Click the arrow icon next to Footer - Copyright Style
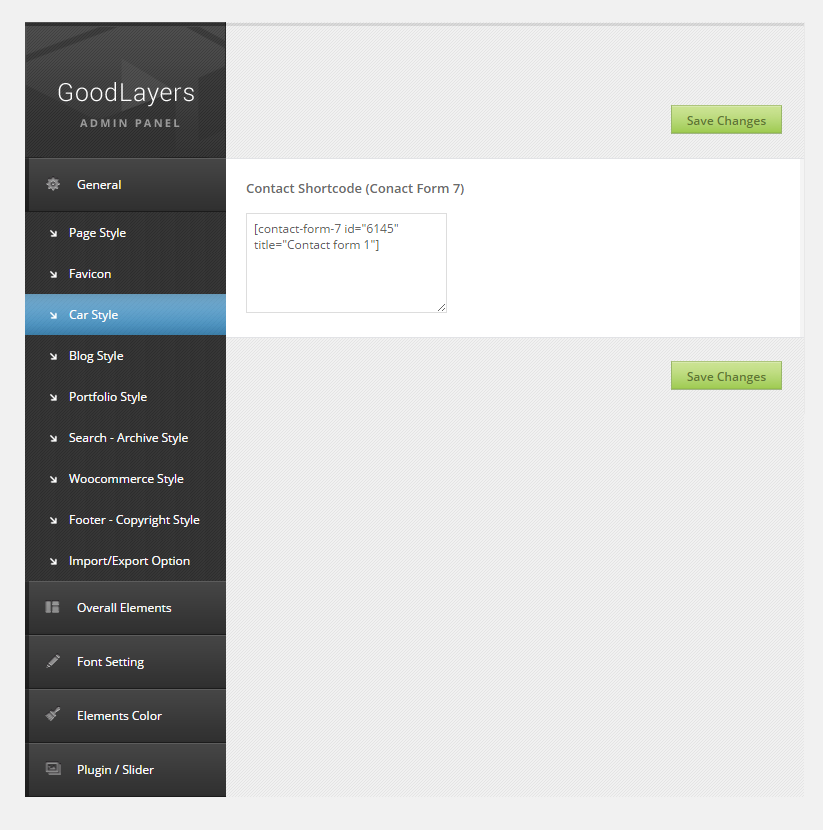 pyautogui.click(x=53, y=520)
